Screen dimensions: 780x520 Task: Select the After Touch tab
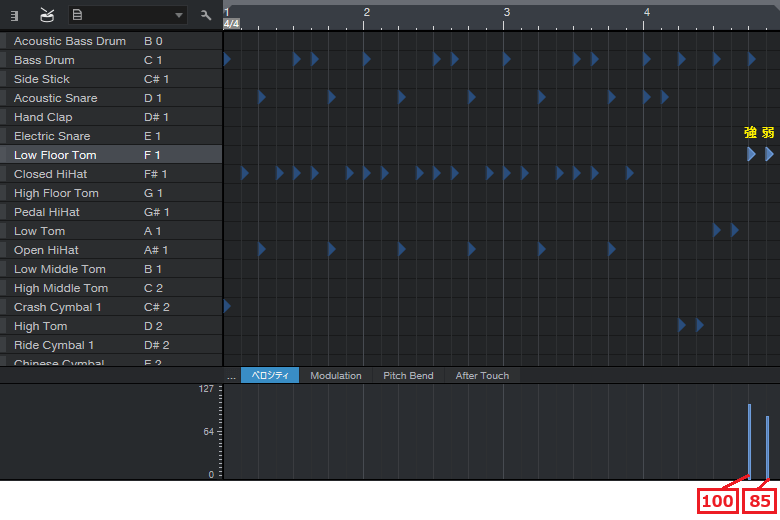482,376
